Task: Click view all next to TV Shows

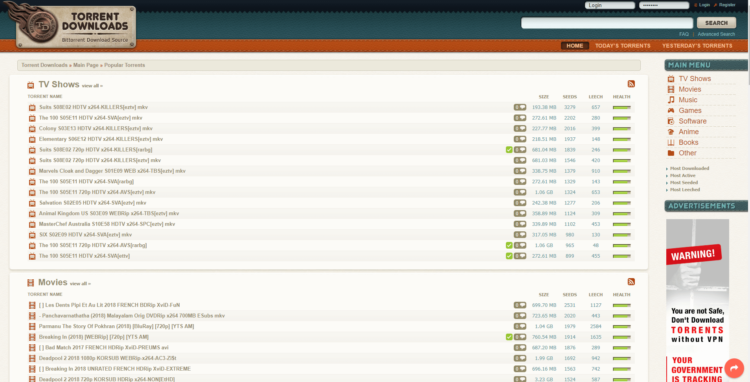Action: 92,86
